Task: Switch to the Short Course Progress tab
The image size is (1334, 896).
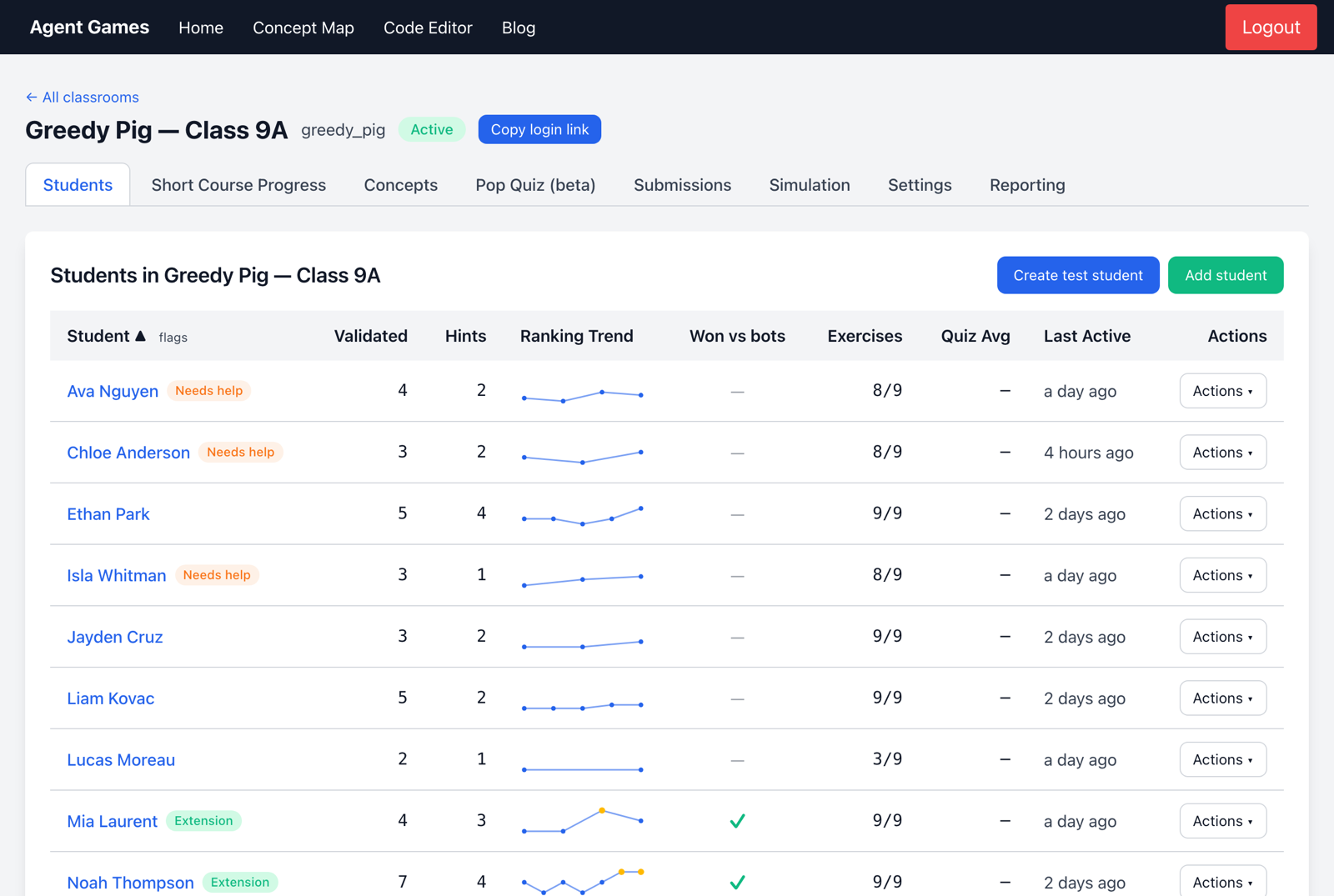Action: point(238,185)
